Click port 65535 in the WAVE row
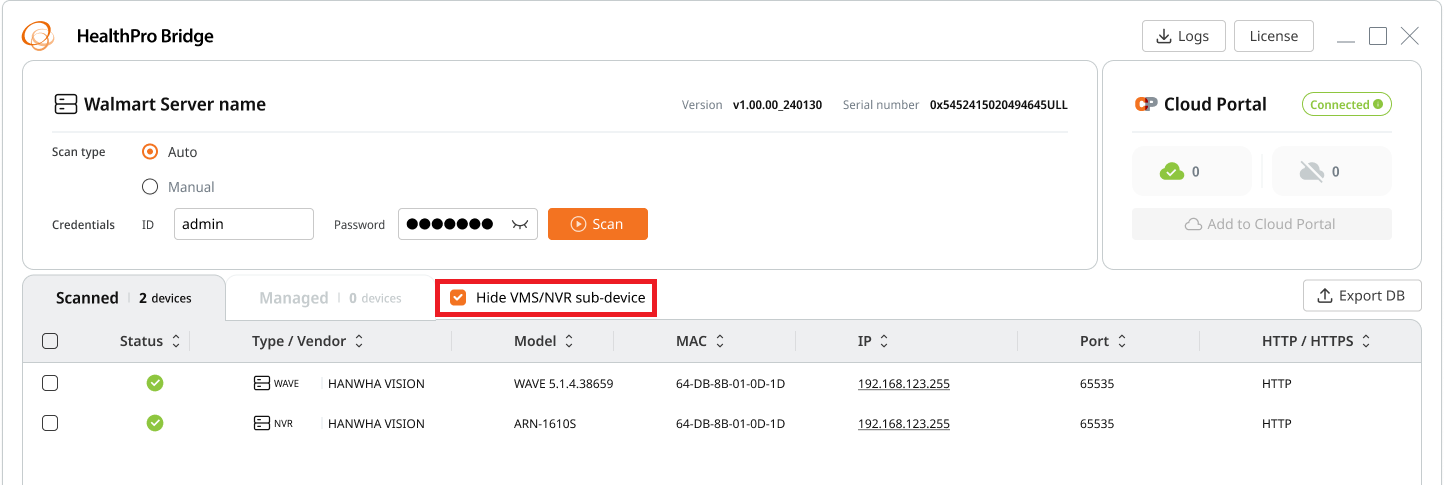The image size is (1444, 485). click(x=1097, y=383)
